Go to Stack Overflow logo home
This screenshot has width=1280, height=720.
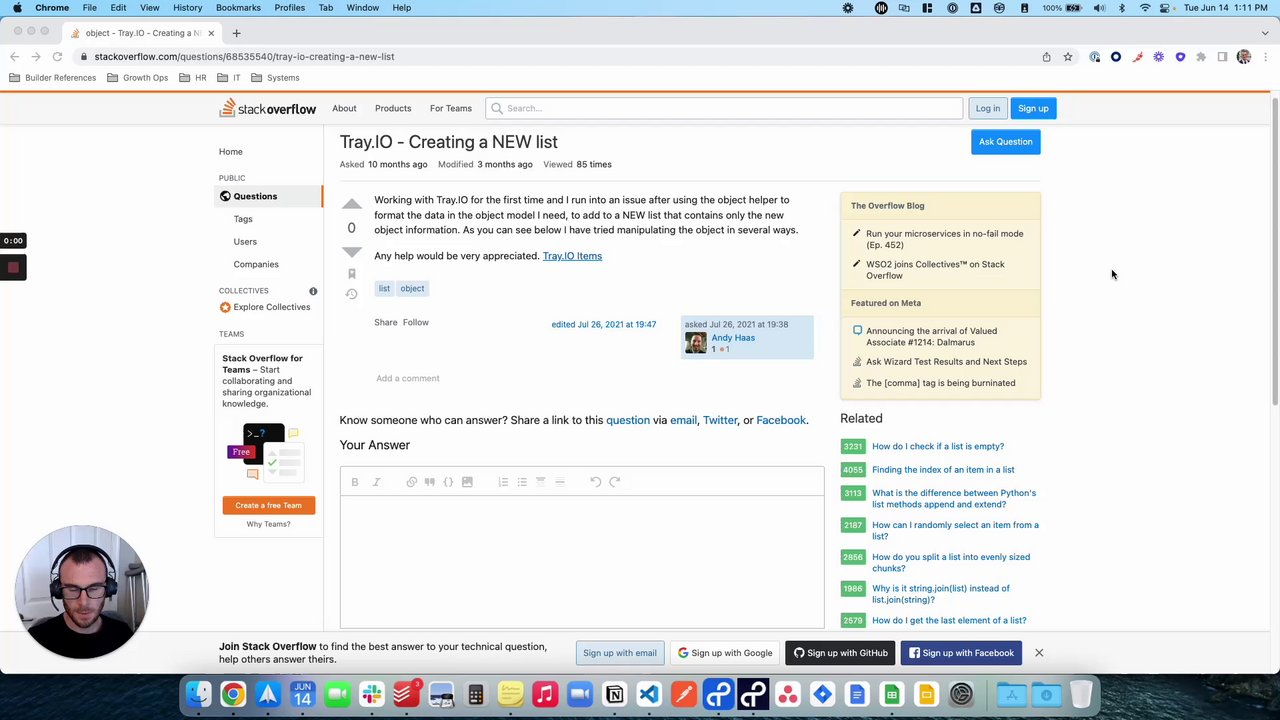[268, 108]
